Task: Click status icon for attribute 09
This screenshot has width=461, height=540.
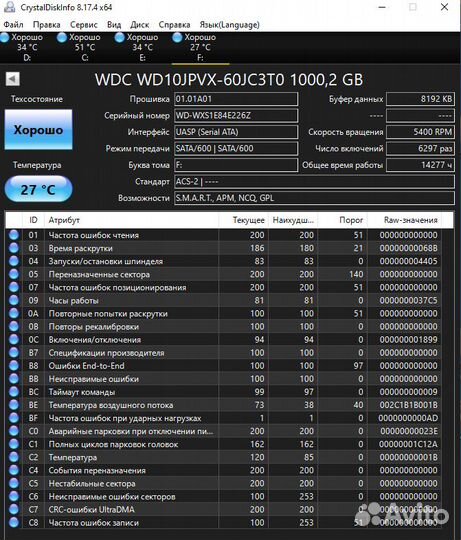Action: [14, 300]
